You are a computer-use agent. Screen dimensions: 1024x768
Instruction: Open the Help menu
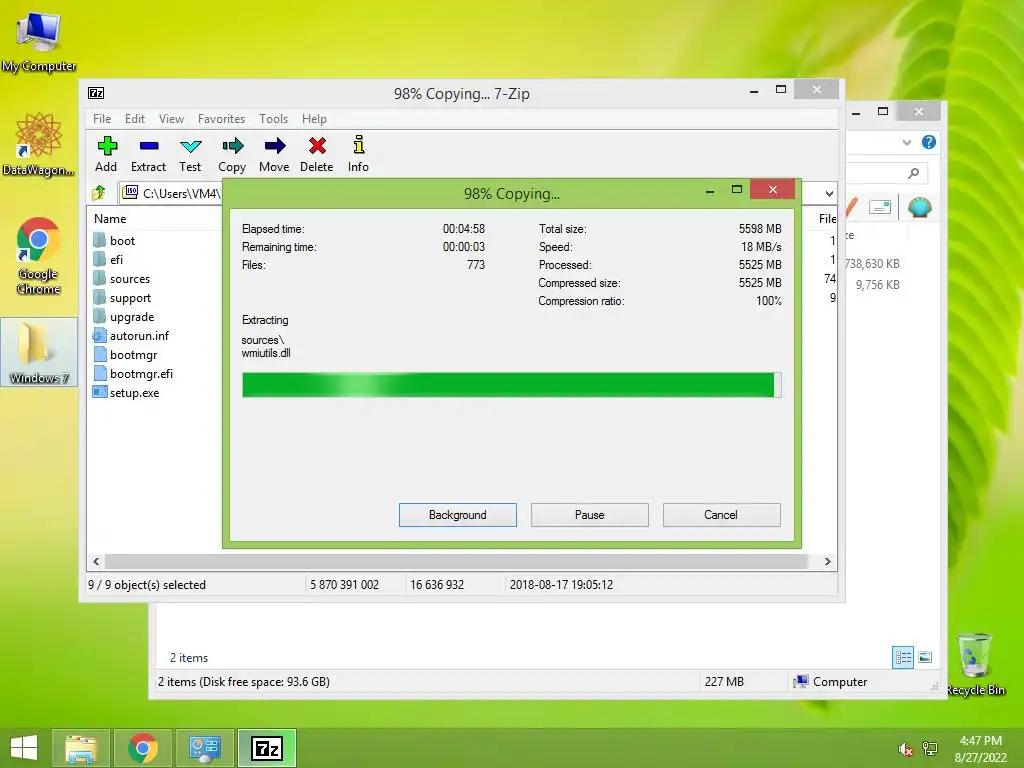click(314, 119)
